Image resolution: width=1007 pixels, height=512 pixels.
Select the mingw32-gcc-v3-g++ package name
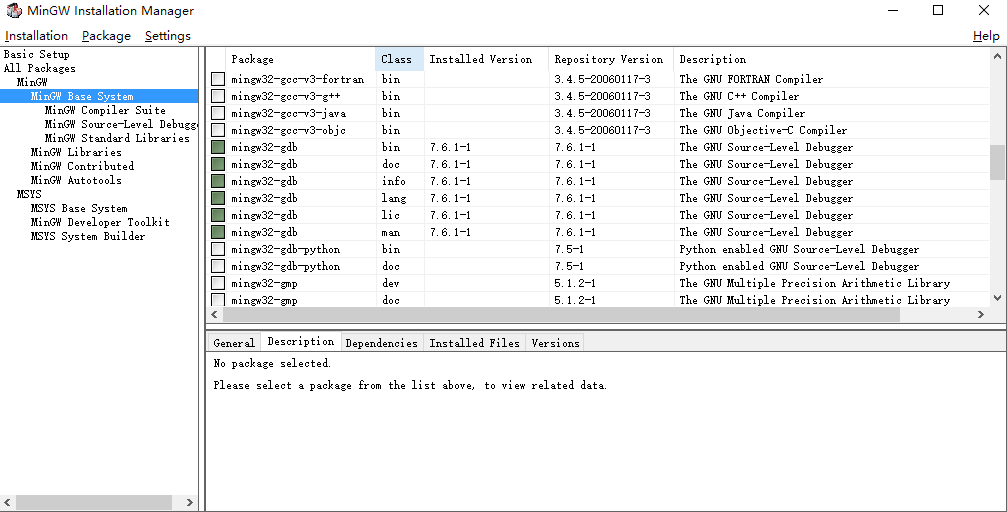click(286, 96)
